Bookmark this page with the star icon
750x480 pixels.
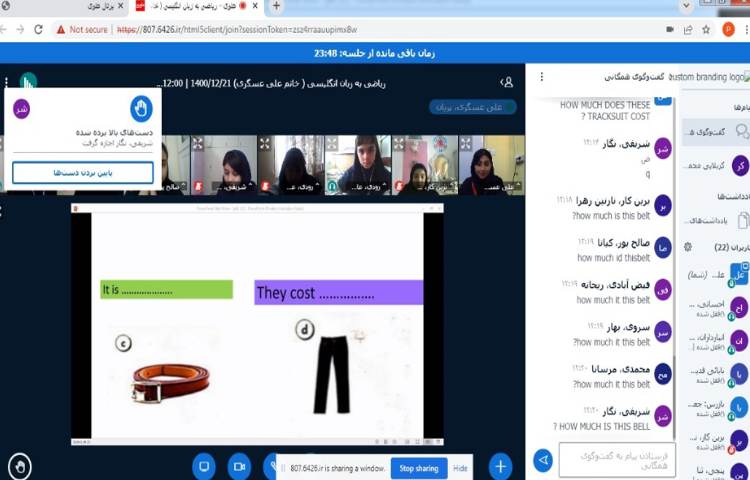point(706,30)
